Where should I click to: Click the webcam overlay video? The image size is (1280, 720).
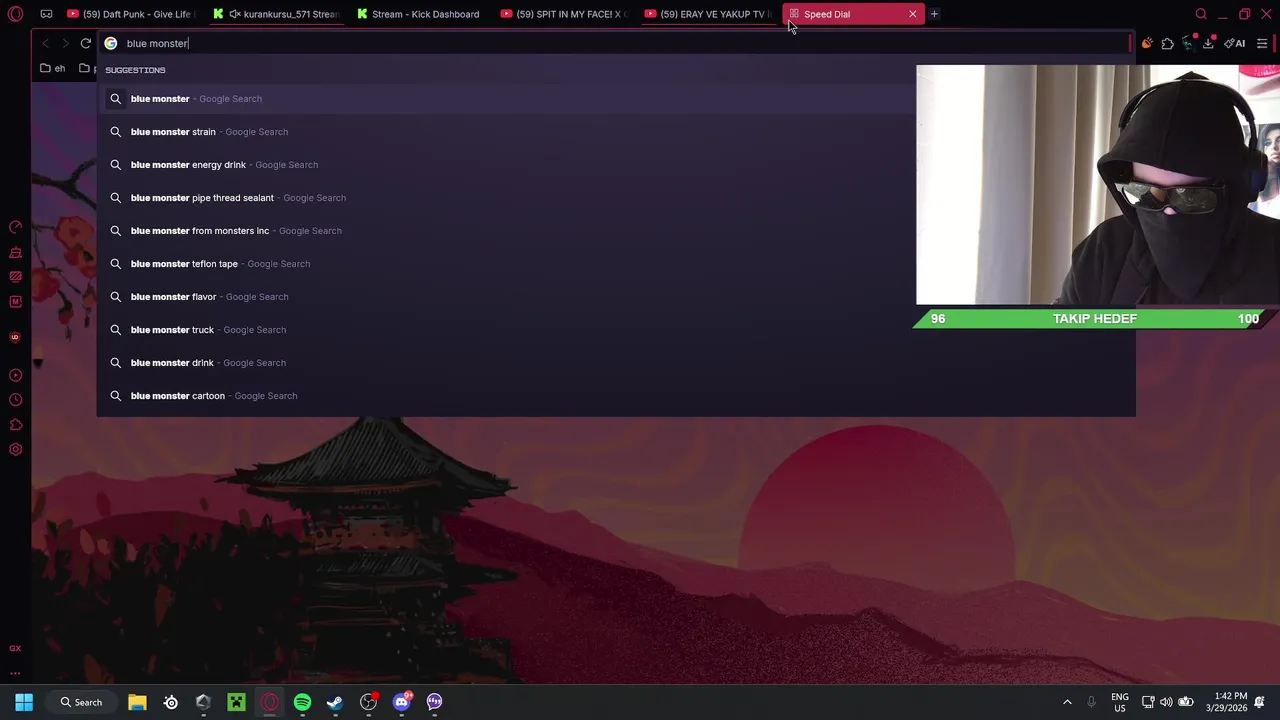click(1097, 185)
